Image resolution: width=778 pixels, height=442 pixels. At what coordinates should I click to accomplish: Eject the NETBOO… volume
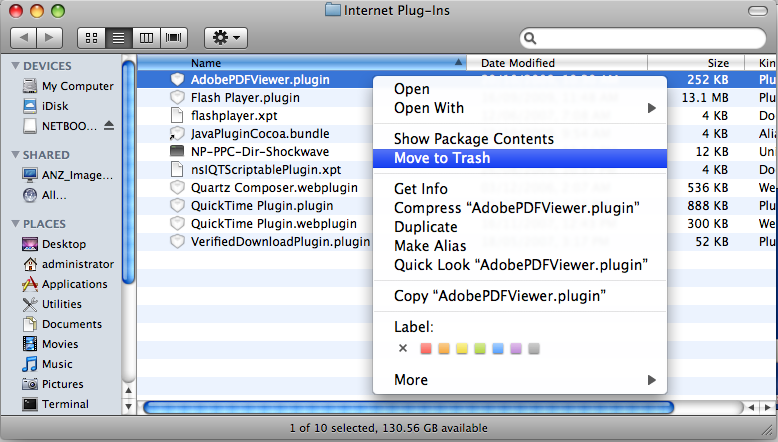tap(109, 126)
